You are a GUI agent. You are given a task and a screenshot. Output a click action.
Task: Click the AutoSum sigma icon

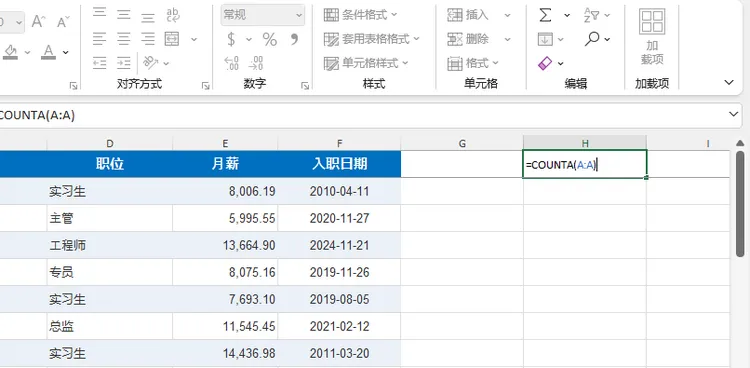(x=545, y=15)
